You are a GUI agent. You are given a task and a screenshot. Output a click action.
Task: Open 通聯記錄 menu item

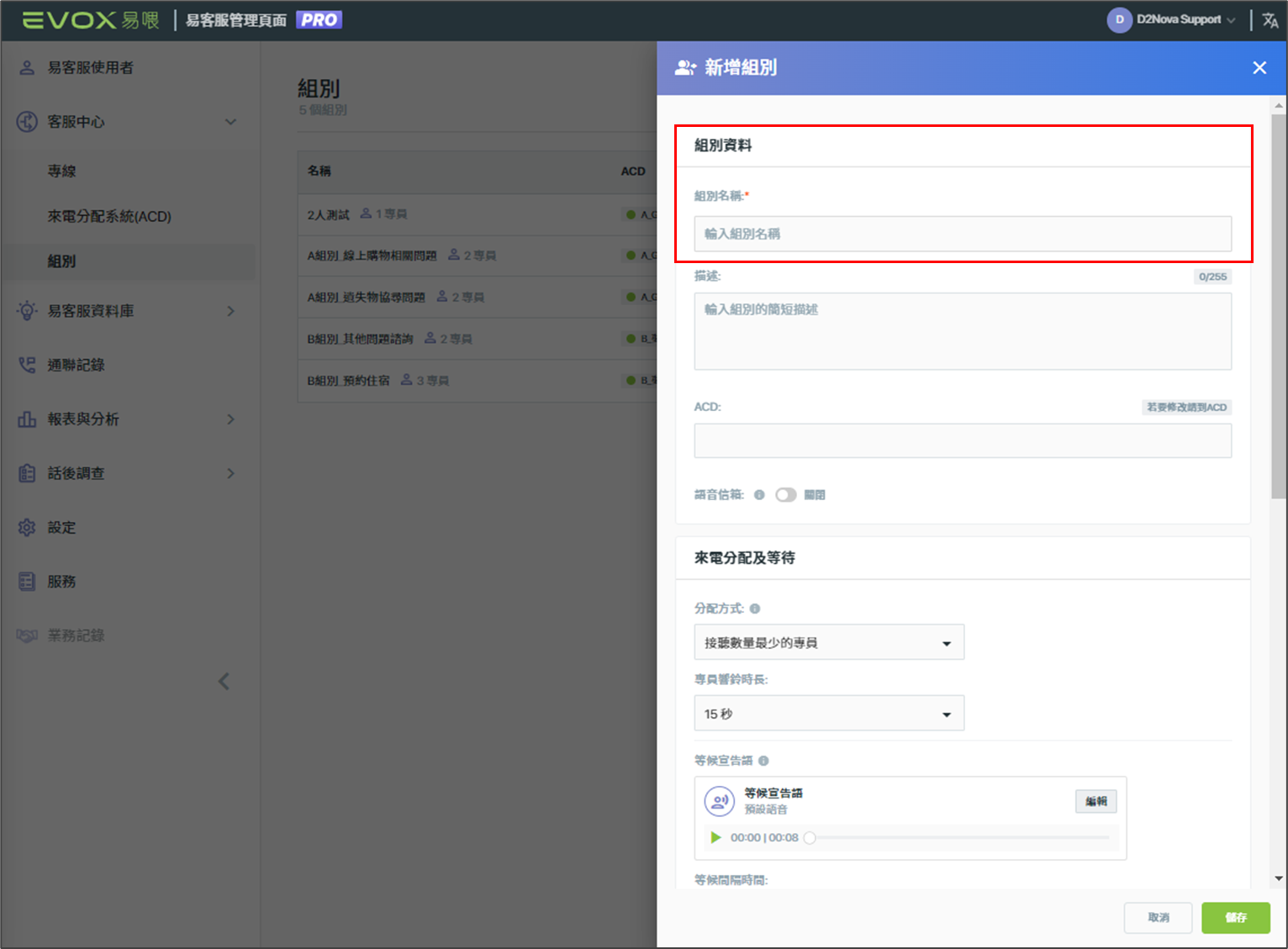click(76, 365)
